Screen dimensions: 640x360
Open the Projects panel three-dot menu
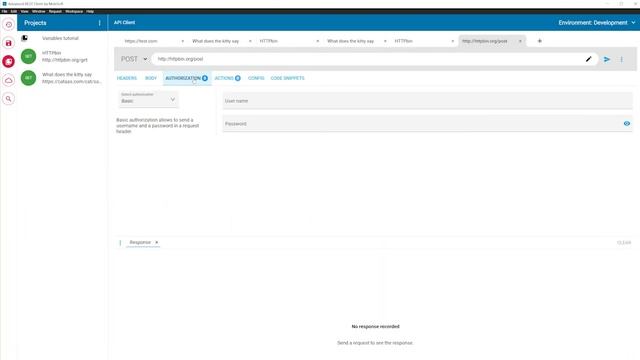(x=100, y=23)
